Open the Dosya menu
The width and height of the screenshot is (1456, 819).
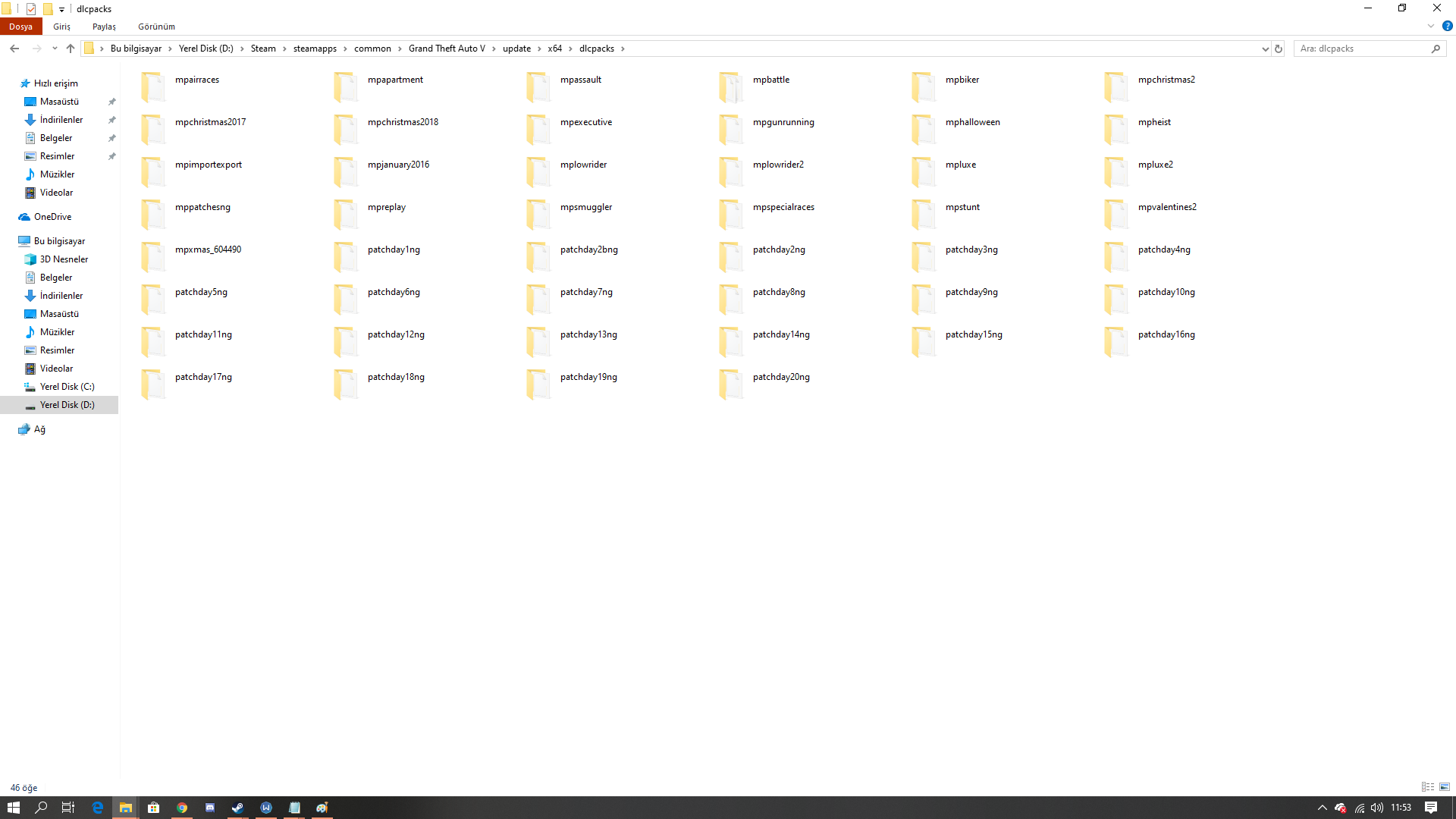(20, 27)
